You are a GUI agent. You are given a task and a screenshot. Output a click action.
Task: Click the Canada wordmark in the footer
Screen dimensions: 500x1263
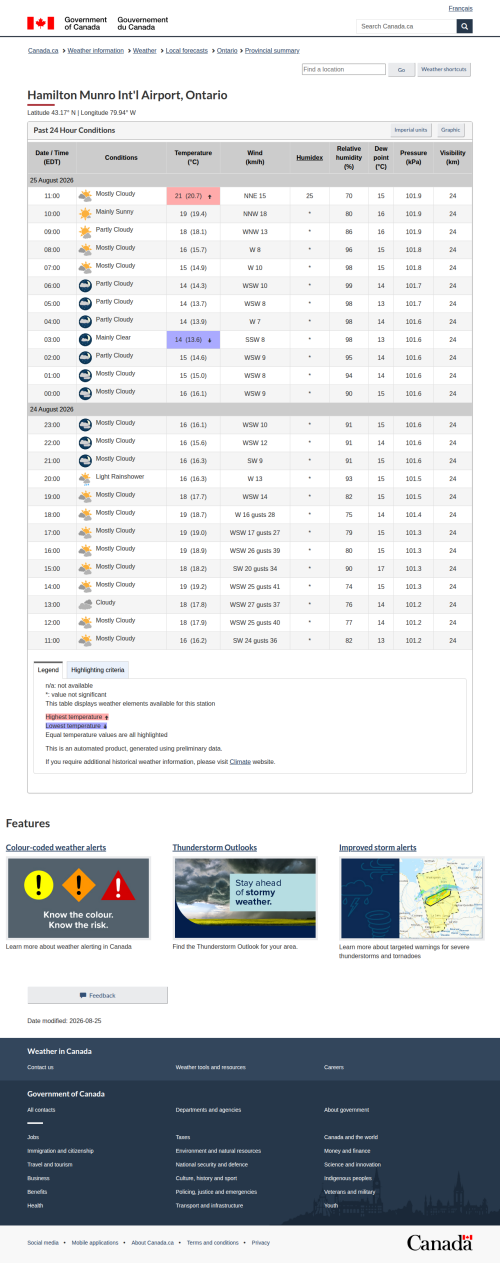(439, 1242)
